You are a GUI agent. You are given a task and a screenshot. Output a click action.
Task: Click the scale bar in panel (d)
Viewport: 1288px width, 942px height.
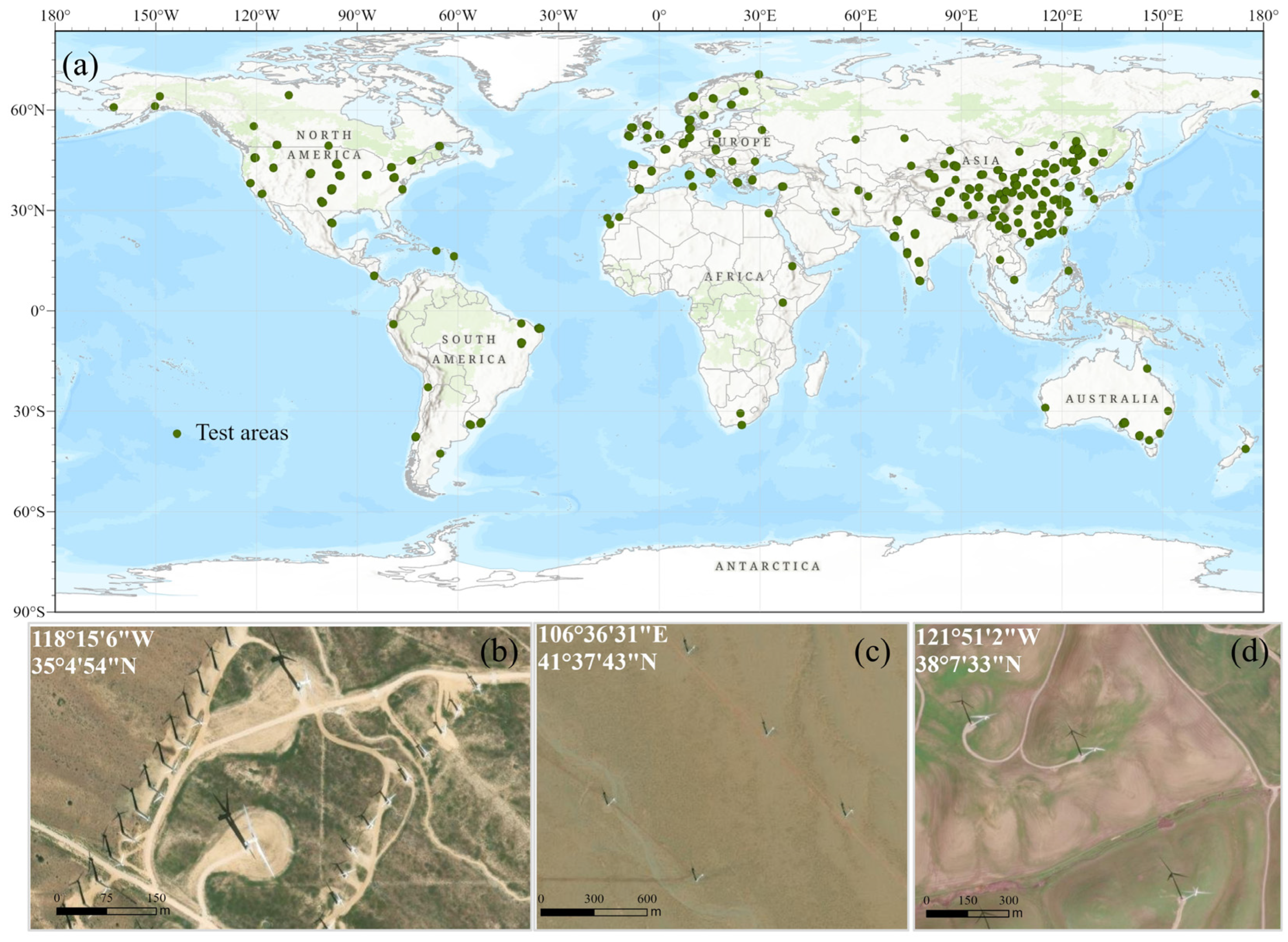click(967, 913)
